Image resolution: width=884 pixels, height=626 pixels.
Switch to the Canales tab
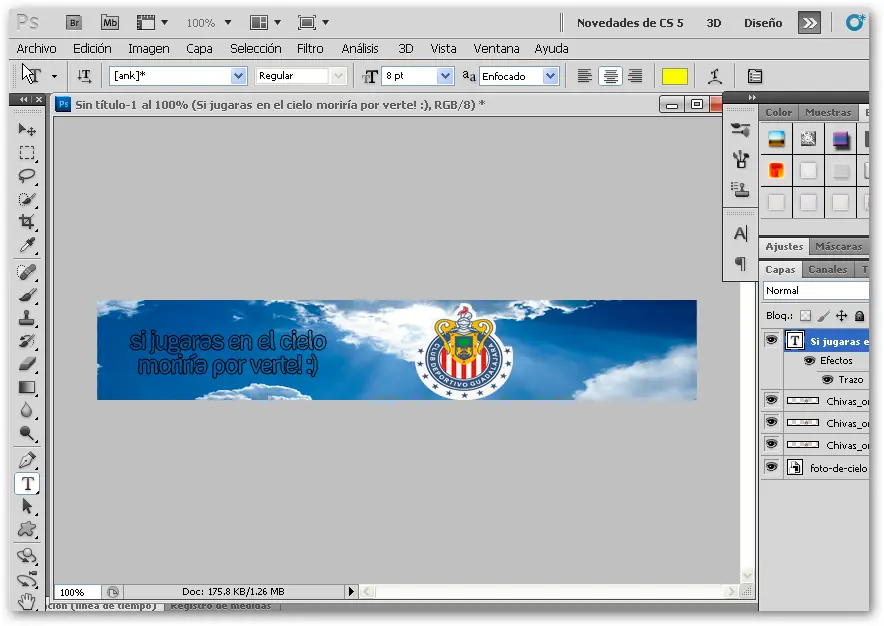tap(827, 270)
